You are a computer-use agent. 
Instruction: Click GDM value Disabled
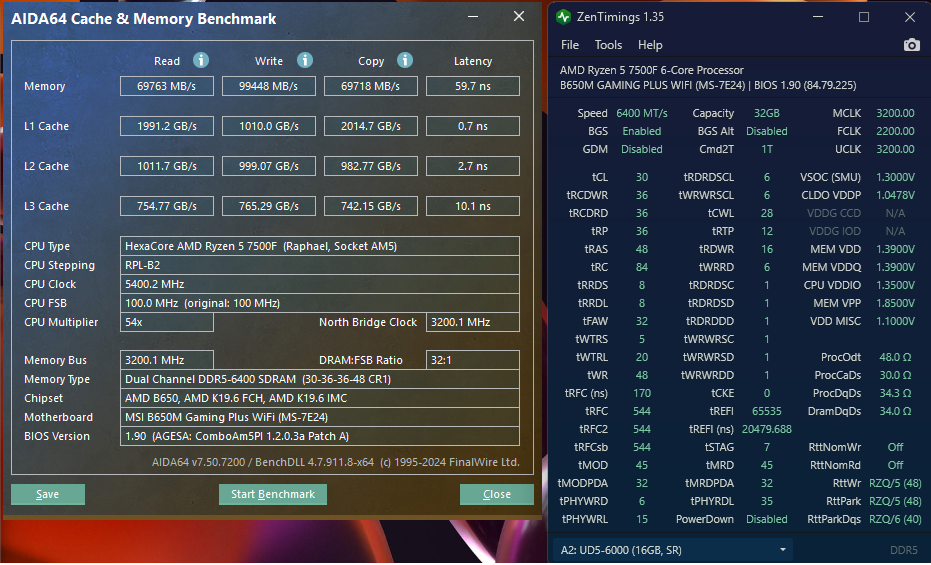tap(642, 149)
